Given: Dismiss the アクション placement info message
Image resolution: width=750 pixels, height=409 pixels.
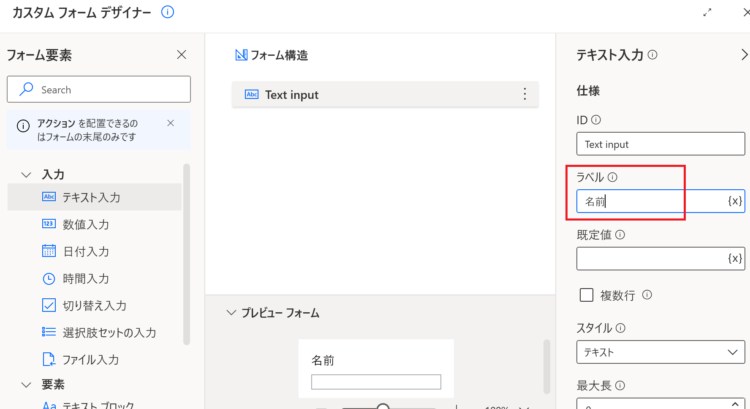Looking at the screenshot, I should [x=170, y=123].
